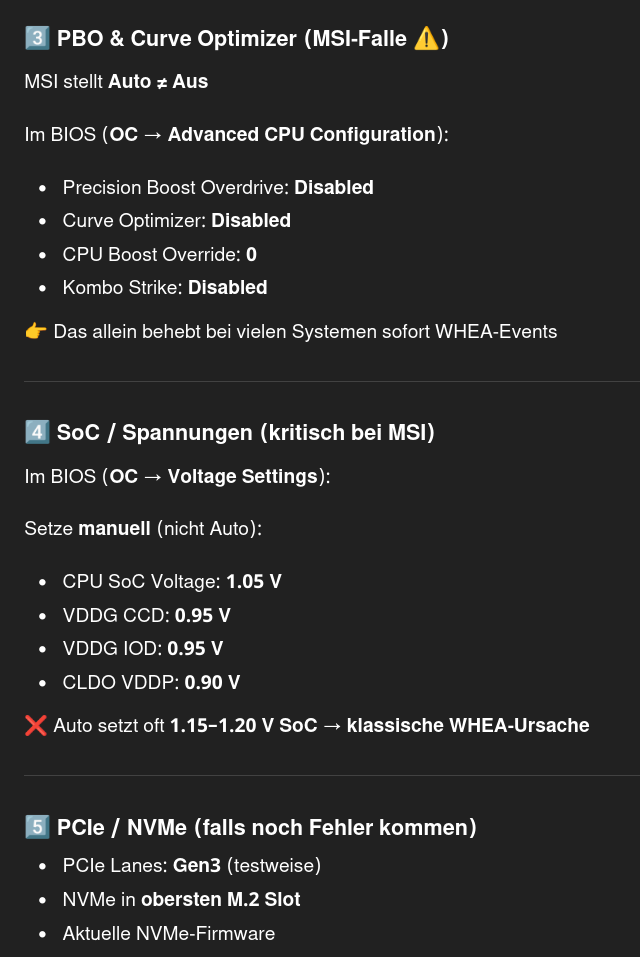Click the CLDO VDDP voltage line
640x957 pixels.
point(151,682)
